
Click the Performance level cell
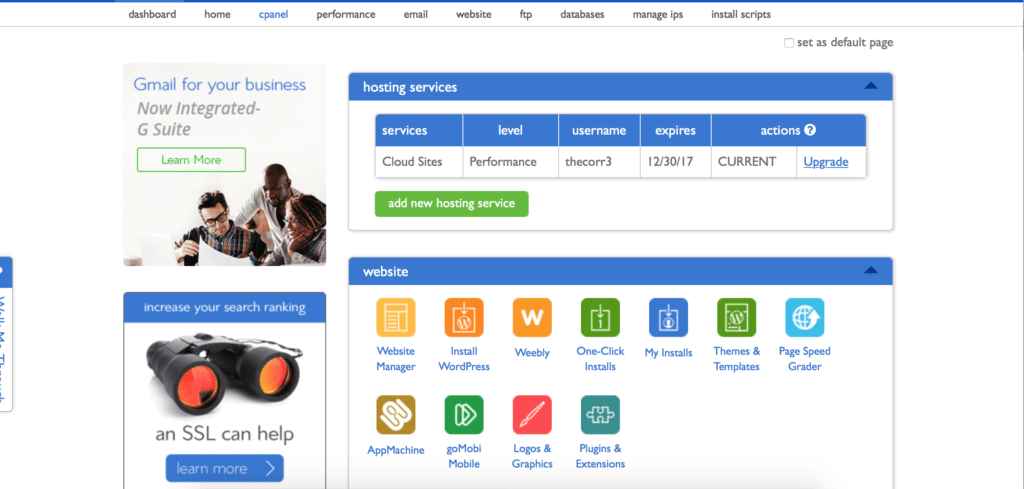coord(511,162)
